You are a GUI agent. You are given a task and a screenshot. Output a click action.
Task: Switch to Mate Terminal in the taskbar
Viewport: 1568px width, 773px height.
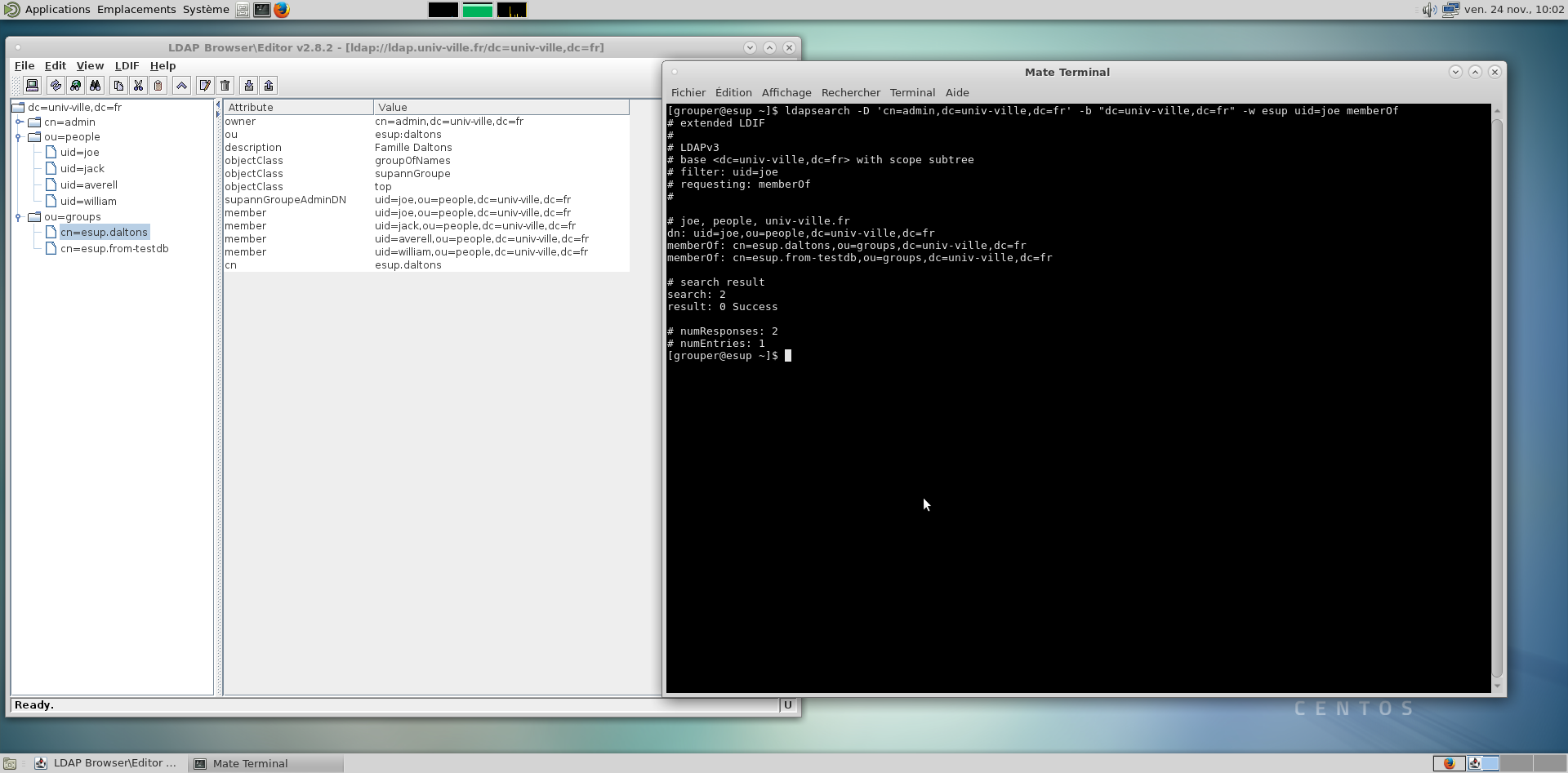250,763
